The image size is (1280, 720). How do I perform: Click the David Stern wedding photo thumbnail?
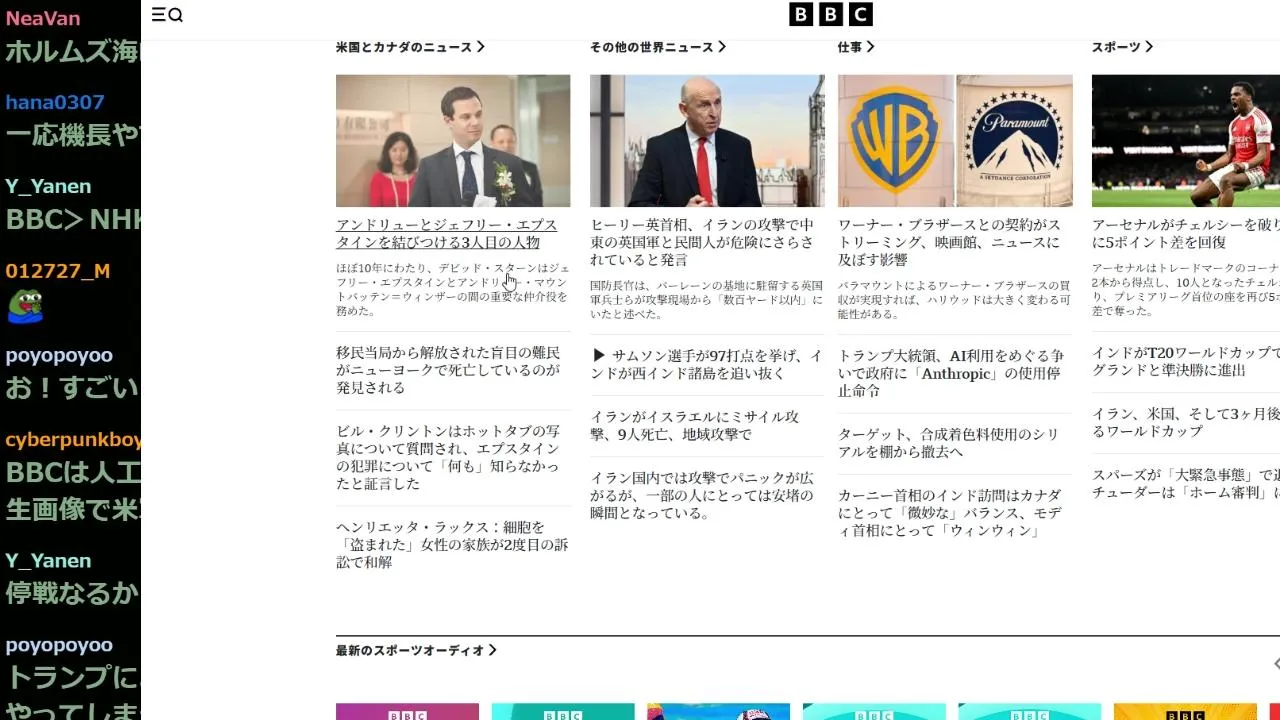[x=453, y=141]
